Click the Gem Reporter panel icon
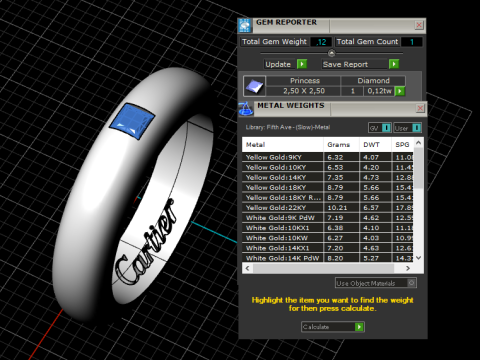Viewport: 480px width, 360px height. (245, 26)
